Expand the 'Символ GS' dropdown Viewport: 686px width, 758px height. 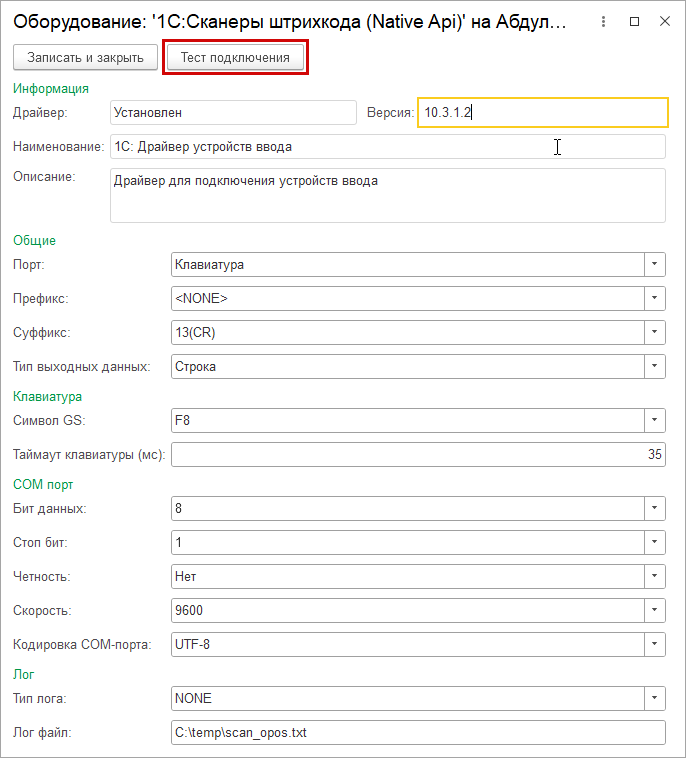click(x=654, y=421)
